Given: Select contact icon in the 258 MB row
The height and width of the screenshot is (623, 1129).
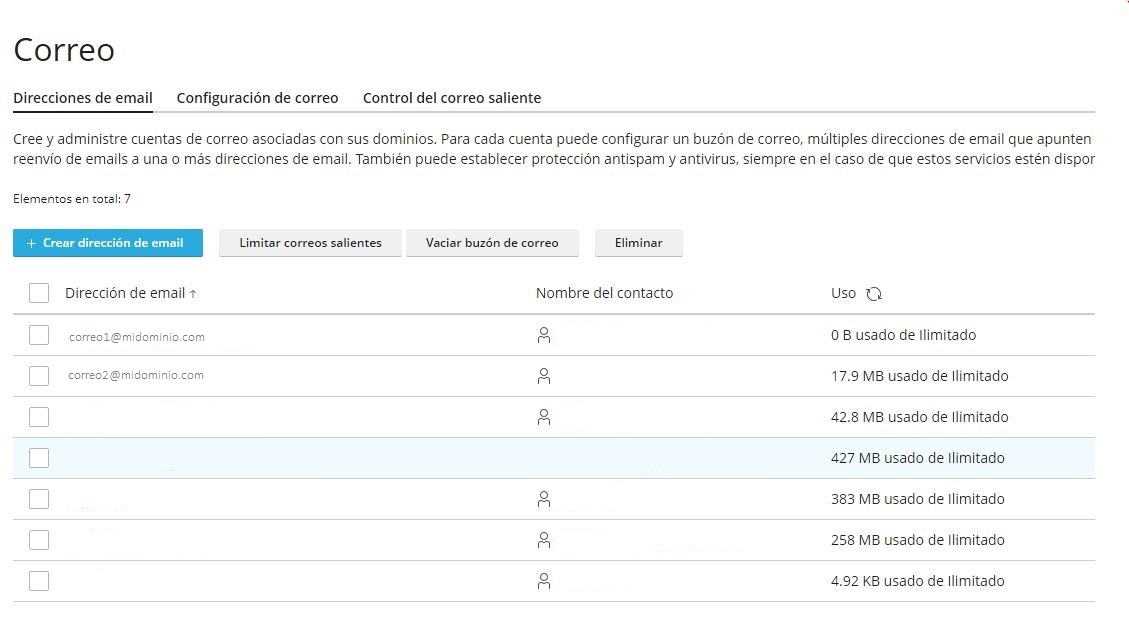Looking at the screenshot, I should 544,540.
